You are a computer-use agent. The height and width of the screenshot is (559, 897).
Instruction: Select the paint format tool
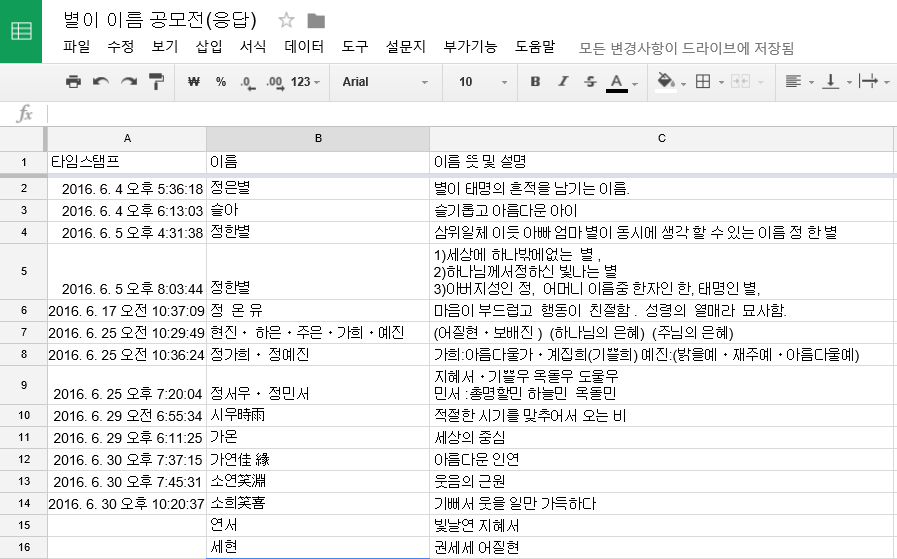pos(156,82)
